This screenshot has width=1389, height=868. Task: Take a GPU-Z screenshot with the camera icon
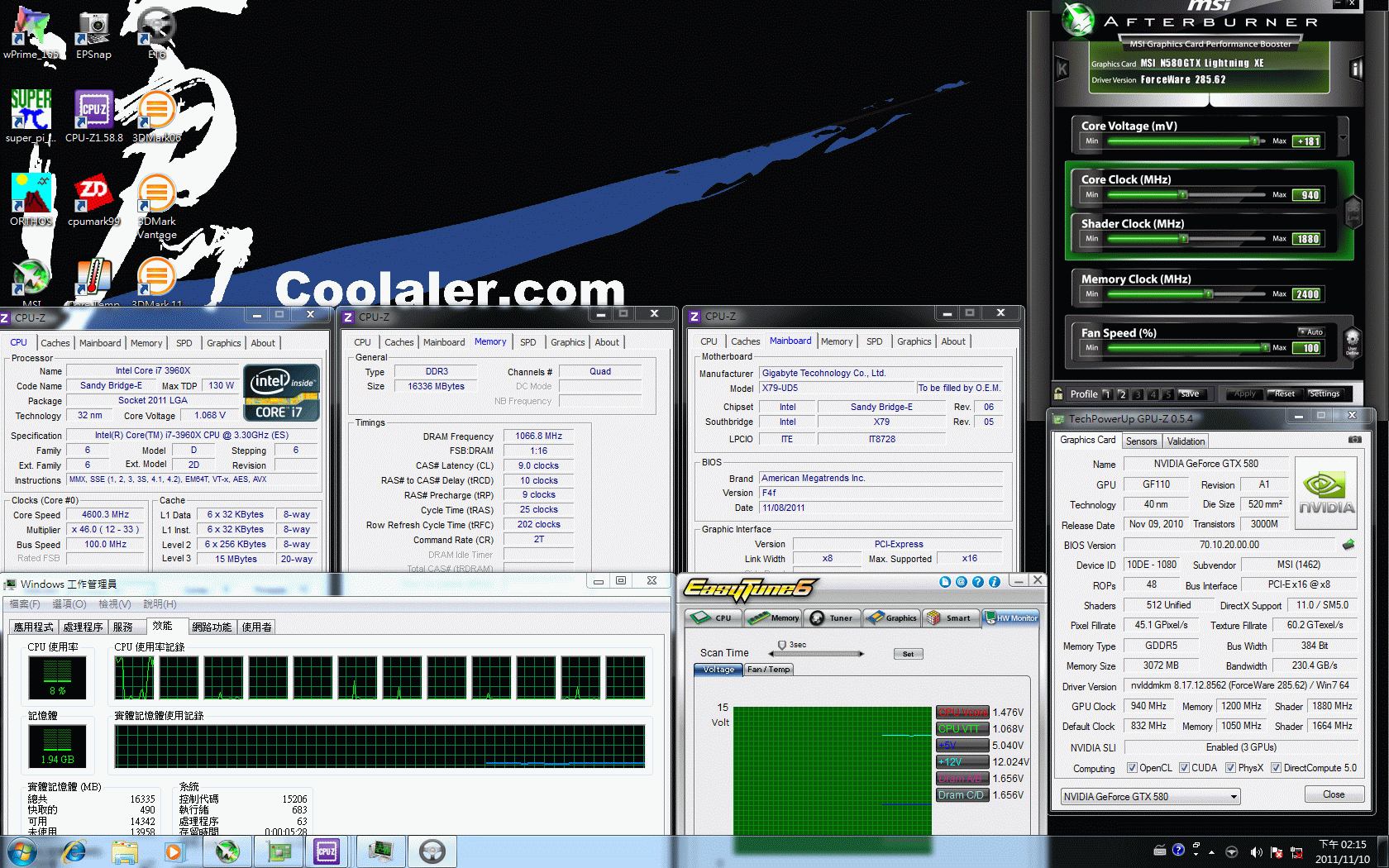point(1355,440)
